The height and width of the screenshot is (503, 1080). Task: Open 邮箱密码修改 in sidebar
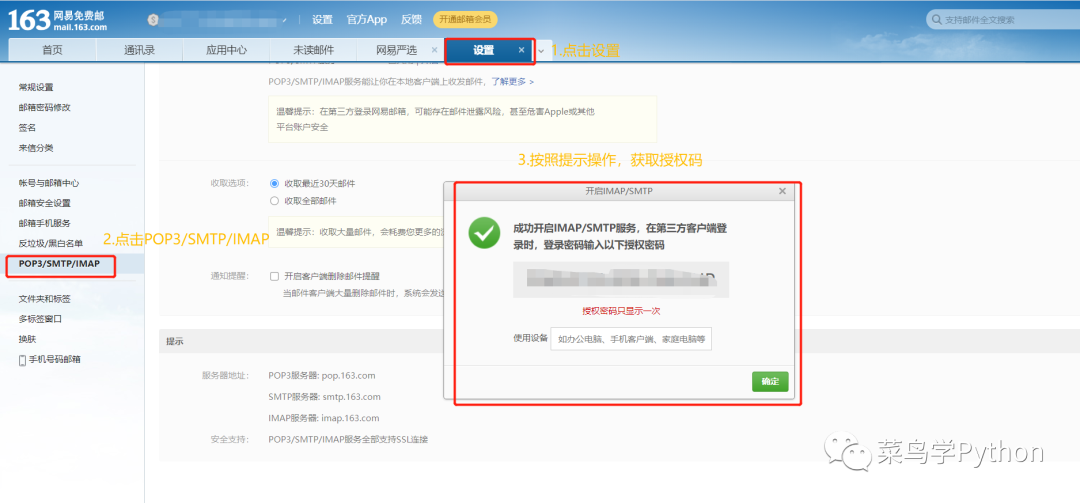[x=45, y=107]
